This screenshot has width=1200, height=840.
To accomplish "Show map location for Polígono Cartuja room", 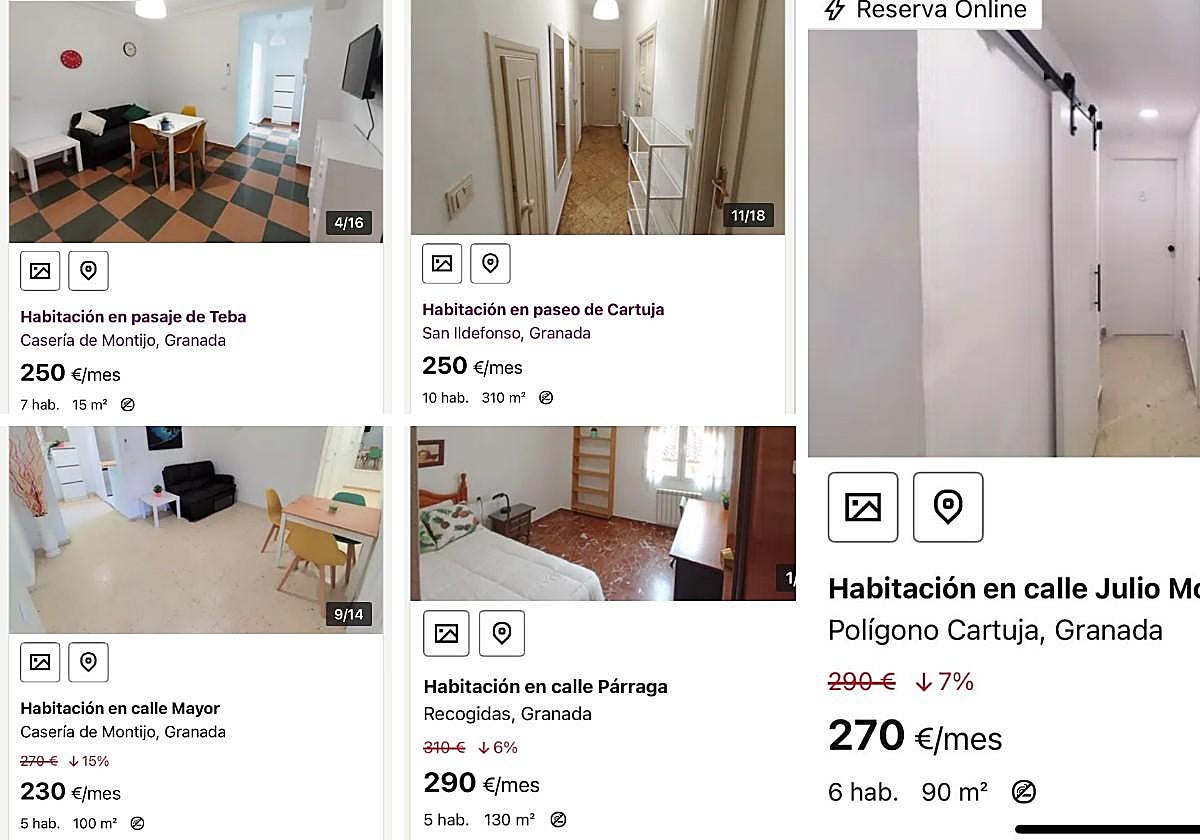I will (948, 507).
